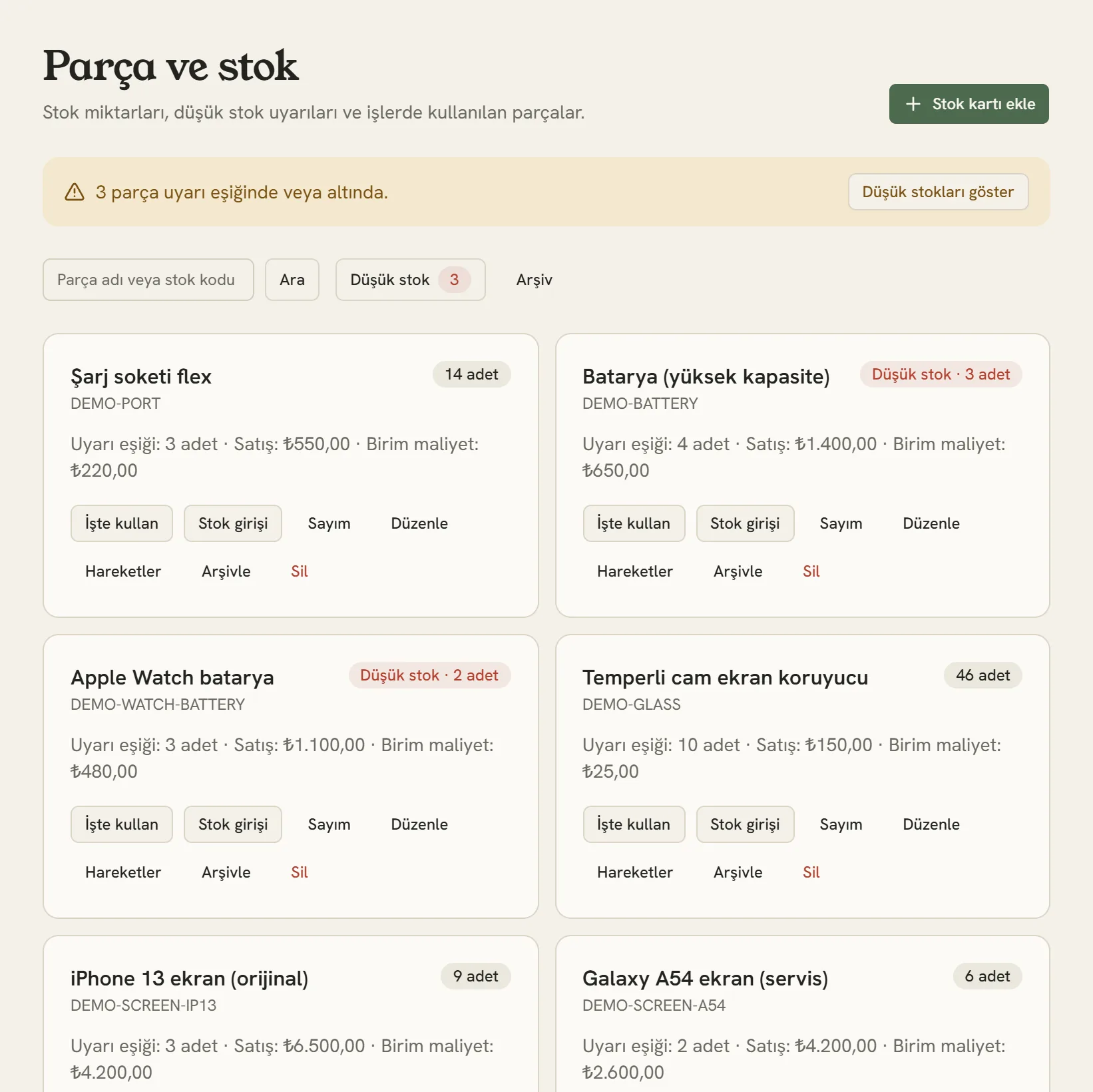Click the Düşük stok · 2 adet badge
Screen dimensions: 1093x1092
click(429, 675)
